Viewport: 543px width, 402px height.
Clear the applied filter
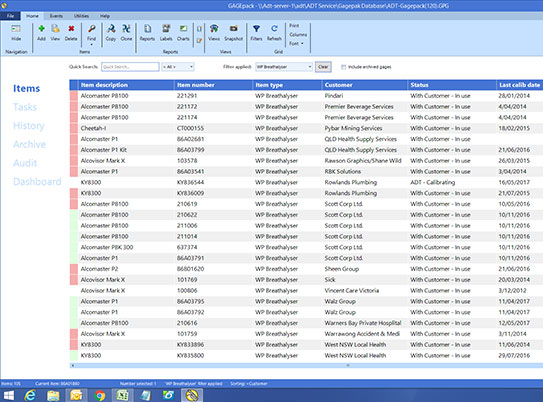point(323,67)
